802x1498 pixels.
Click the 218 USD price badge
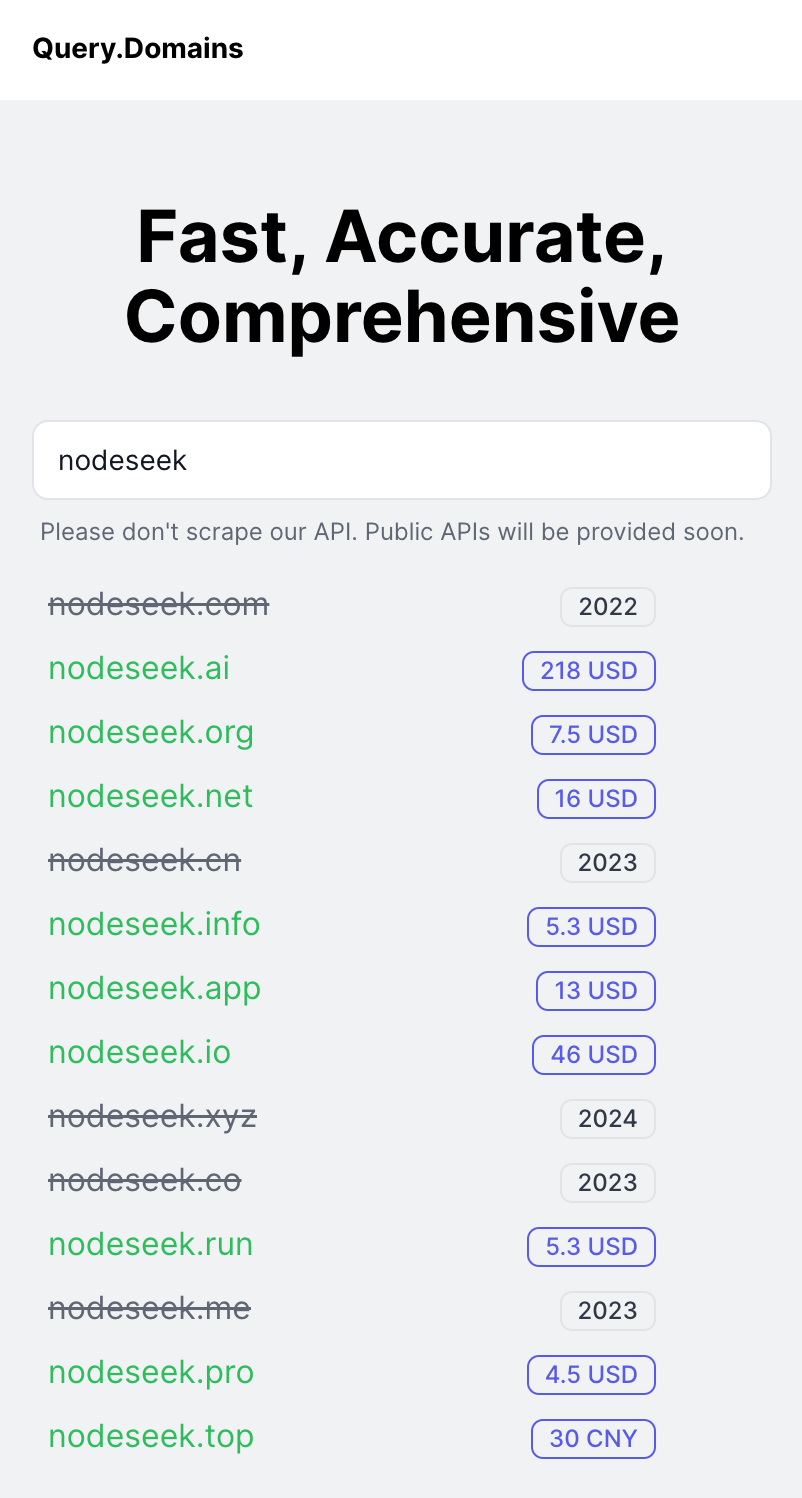(588, 671)
